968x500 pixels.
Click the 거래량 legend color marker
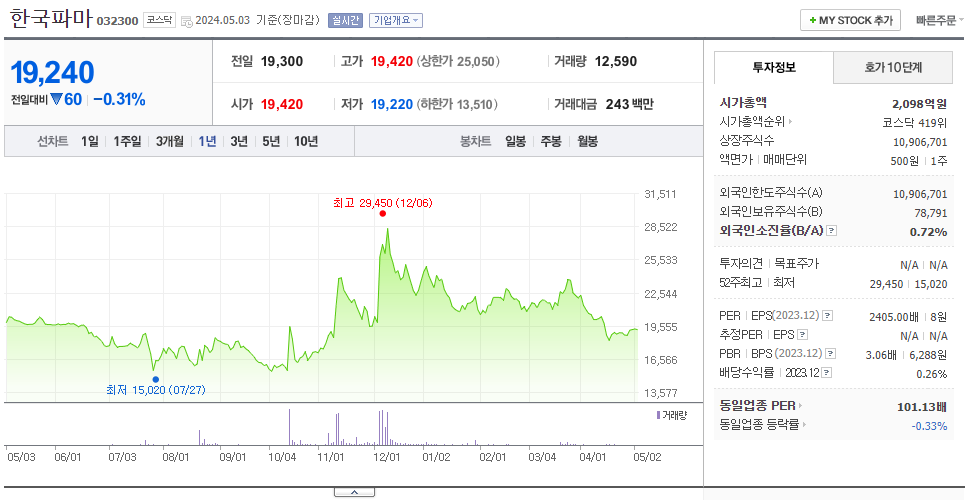click(658, 415)
